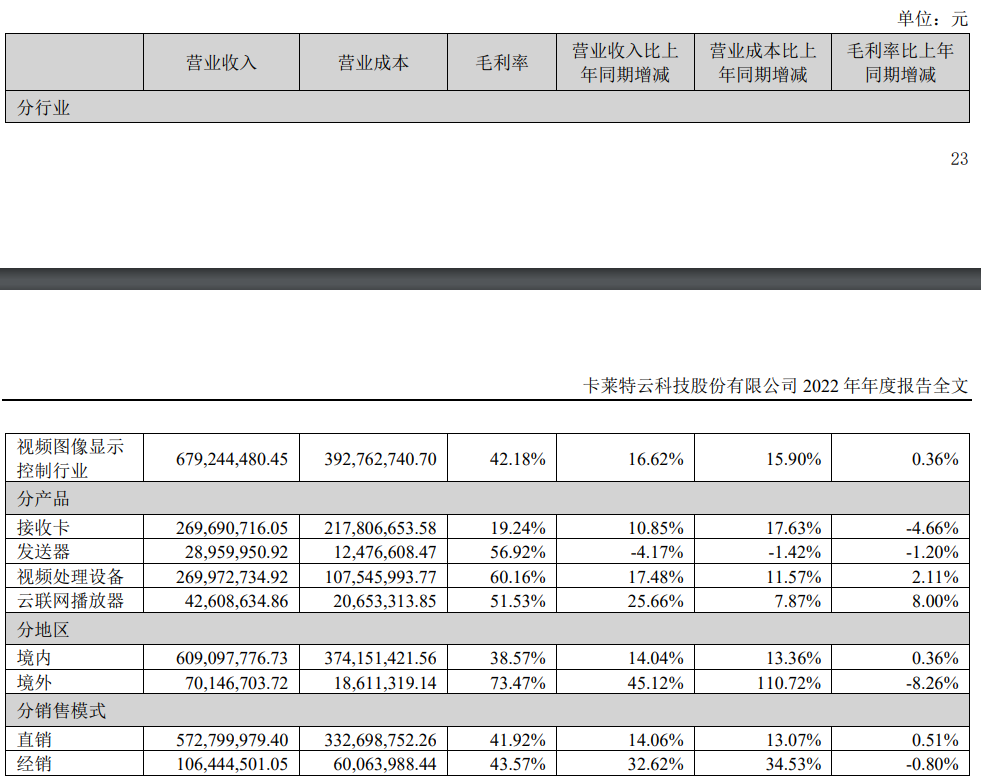Select value 15.90%
Viewport: 981px width, 779px height.
[793, 459]
